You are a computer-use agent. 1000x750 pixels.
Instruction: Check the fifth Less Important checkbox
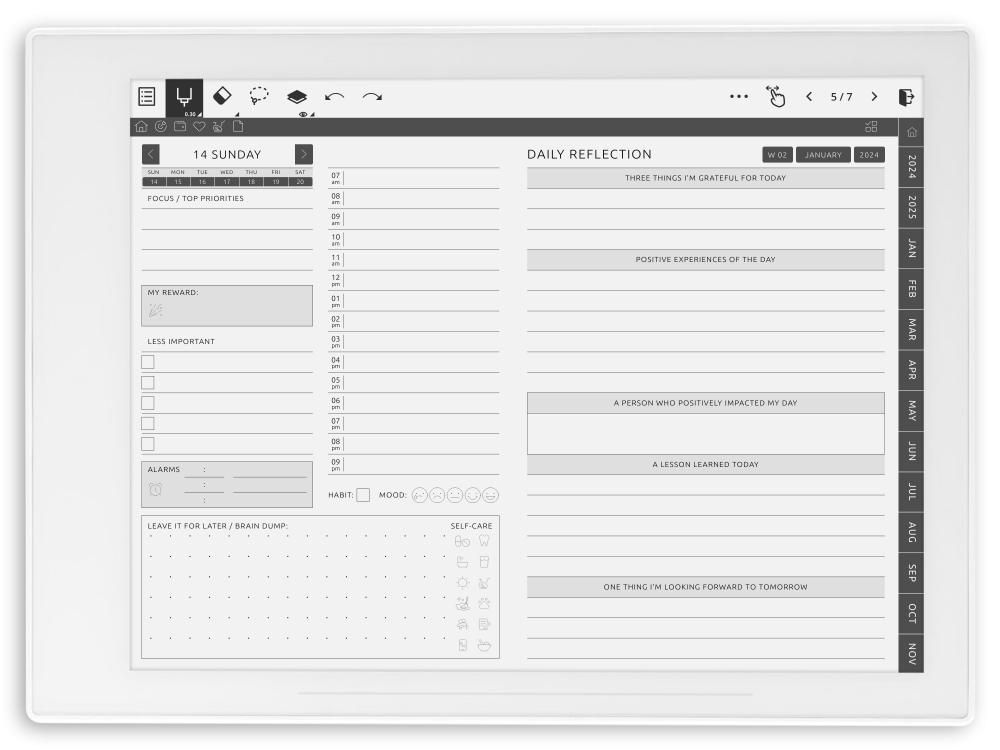[x=148, y=444]
